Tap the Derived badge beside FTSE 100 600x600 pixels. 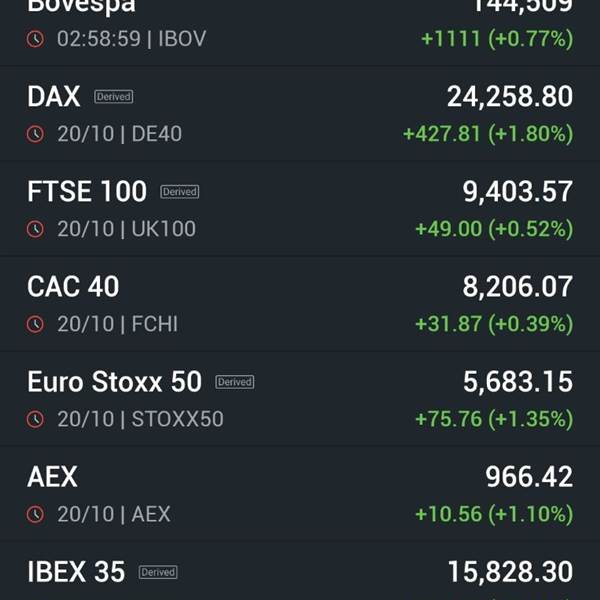point(180,192)
